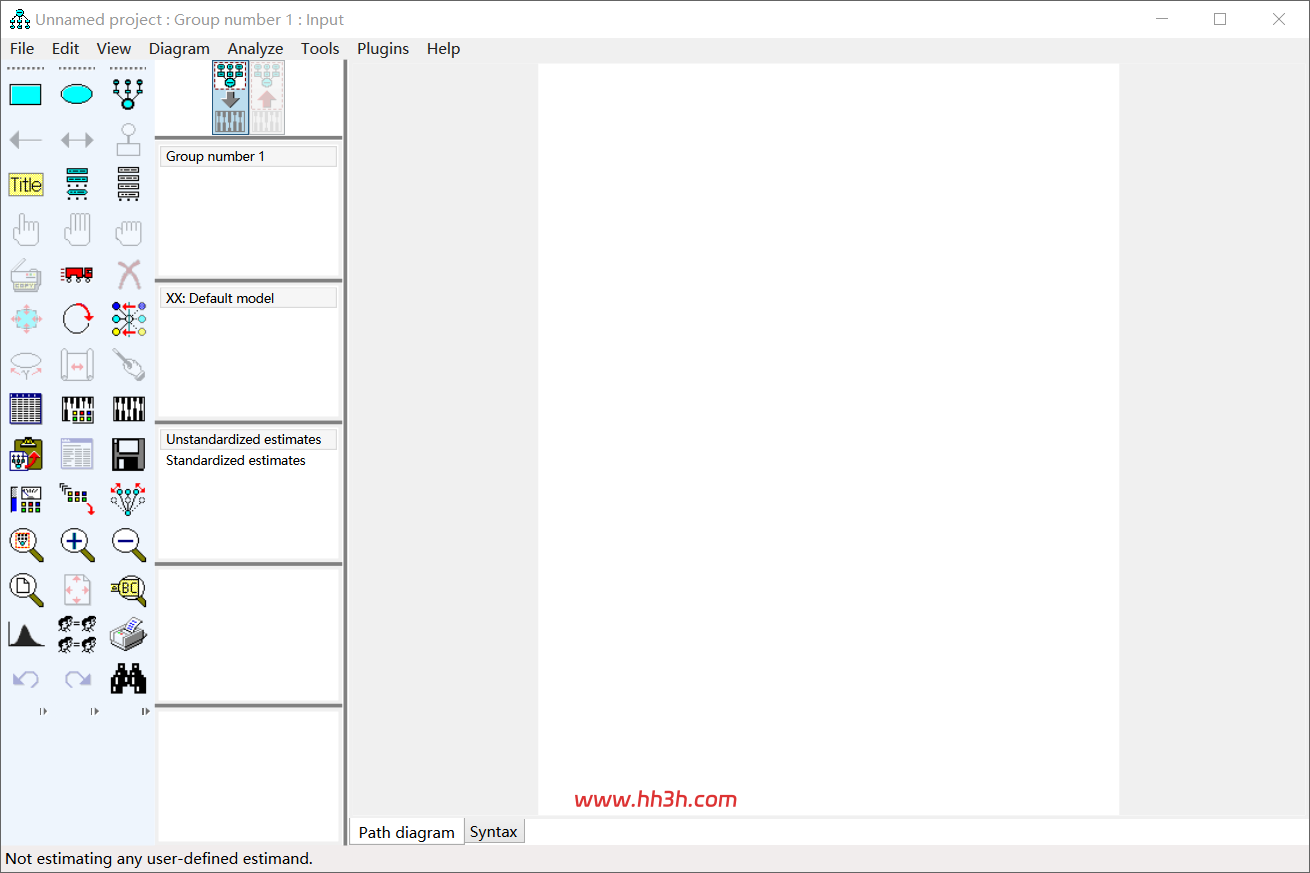Click the calculate estimates abacus icon
This screenshot has width=1310, height=873.
128,409
